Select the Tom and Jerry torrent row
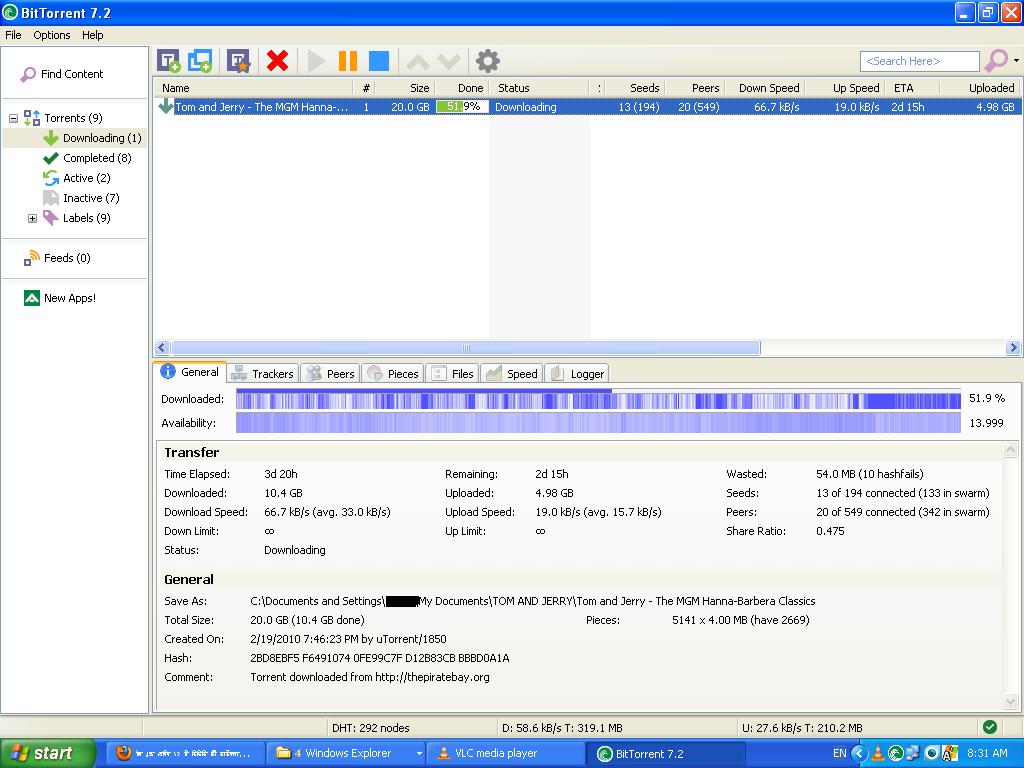 tap(588, 107)
